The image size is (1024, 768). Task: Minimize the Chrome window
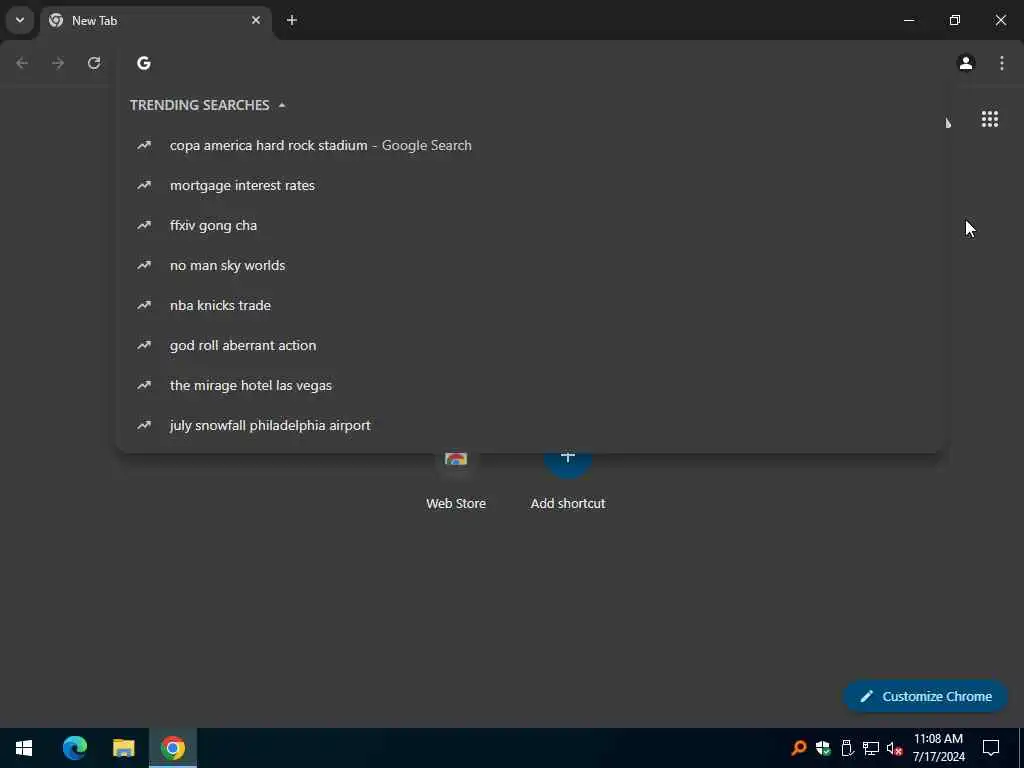point(908,20)
